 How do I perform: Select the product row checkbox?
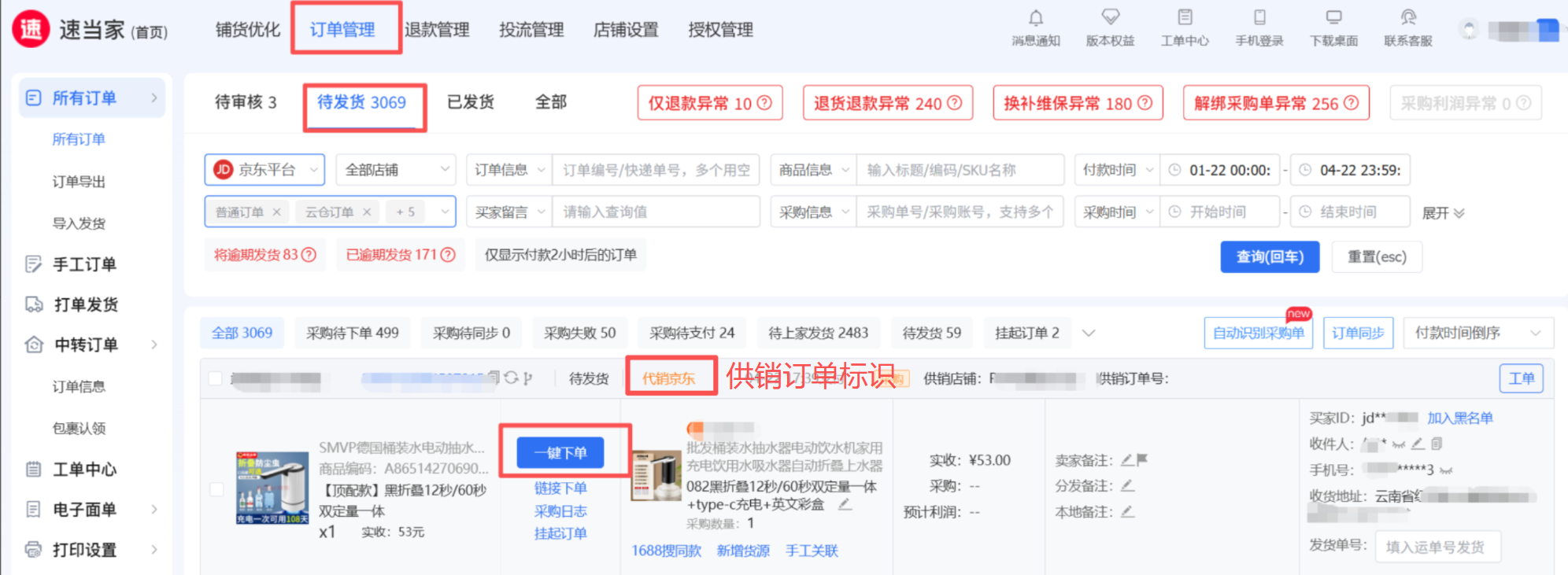[216, 489]
